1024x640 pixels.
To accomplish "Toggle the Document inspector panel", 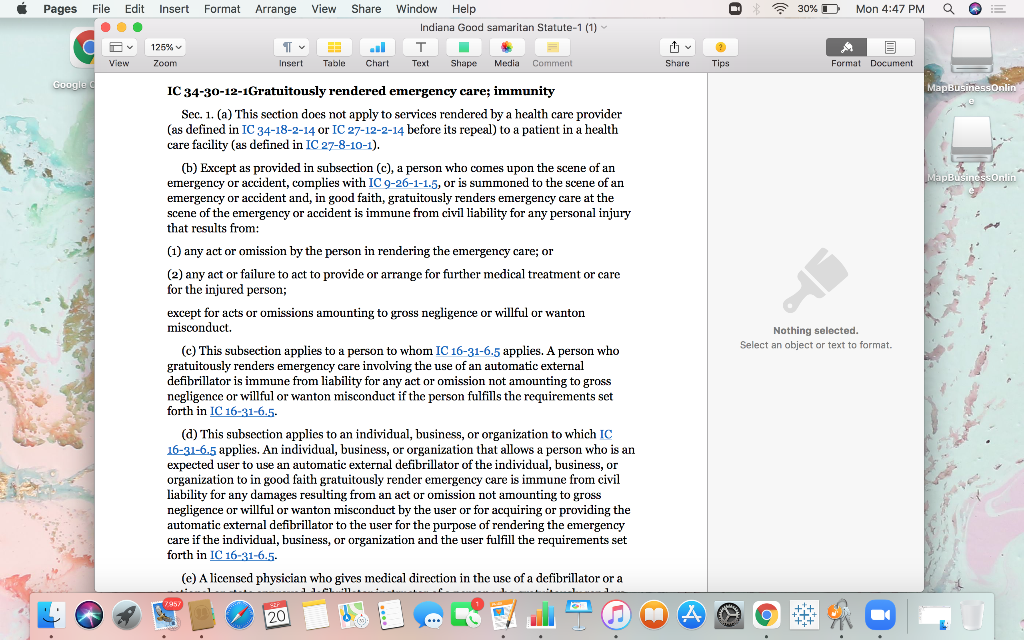I will click(x=891, y=47).
